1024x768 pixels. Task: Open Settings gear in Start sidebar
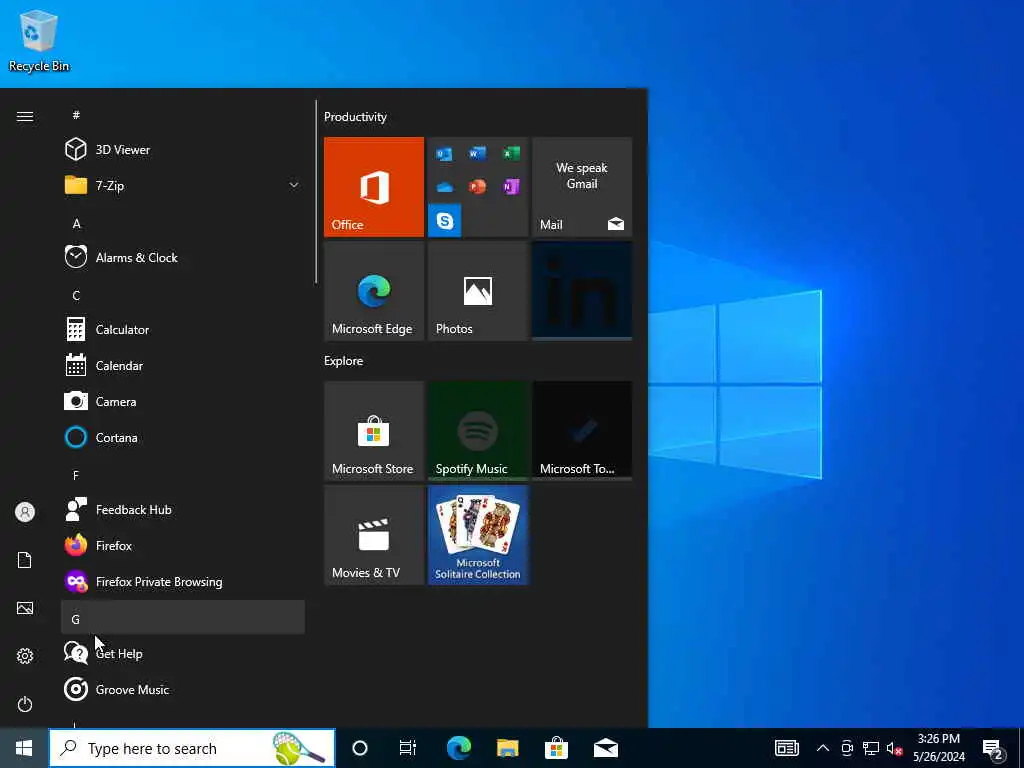tap(25, 656)
